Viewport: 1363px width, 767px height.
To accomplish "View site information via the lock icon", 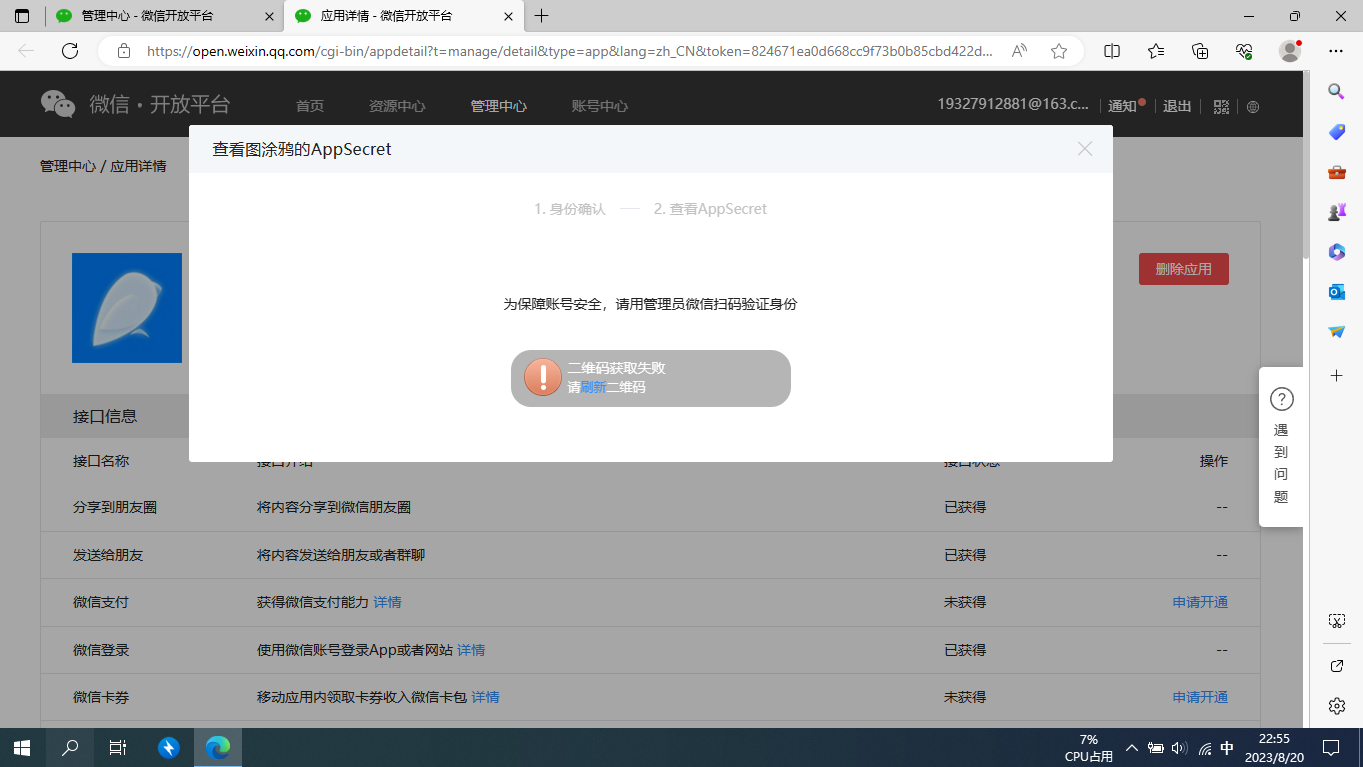I will point(124,51).
